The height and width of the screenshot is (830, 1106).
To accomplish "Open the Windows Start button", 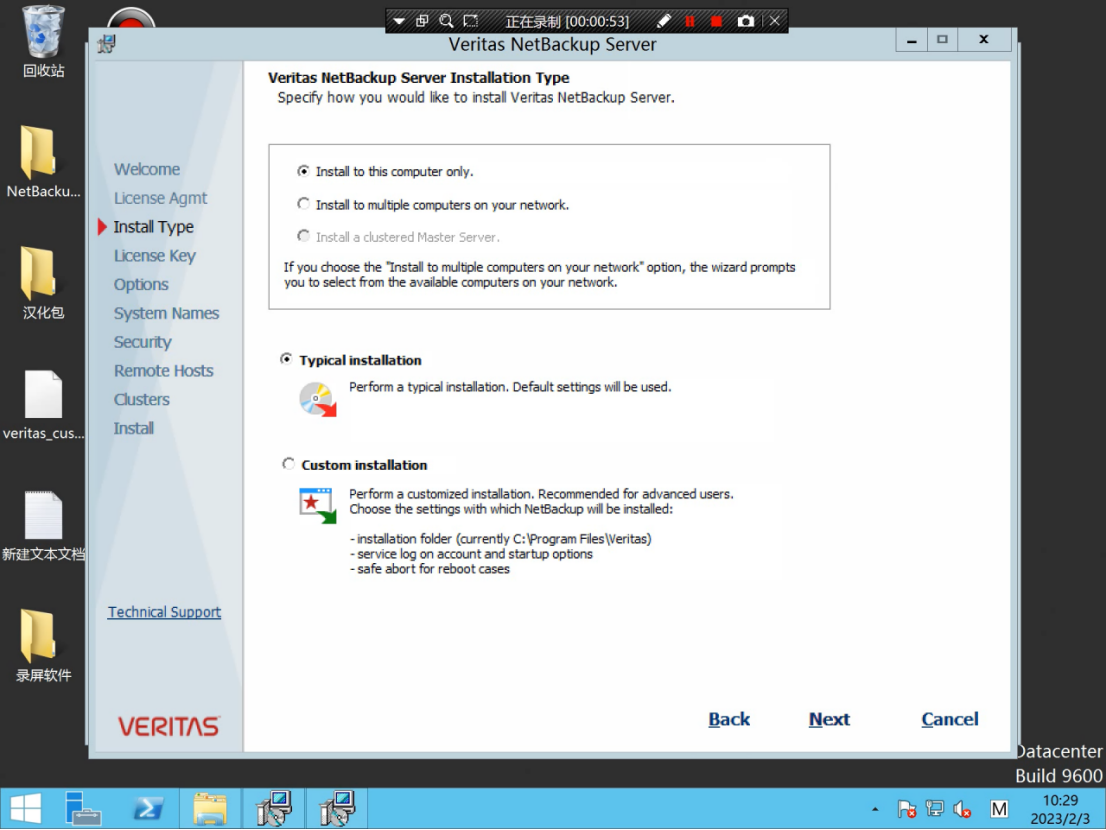I will click(27, 808).
